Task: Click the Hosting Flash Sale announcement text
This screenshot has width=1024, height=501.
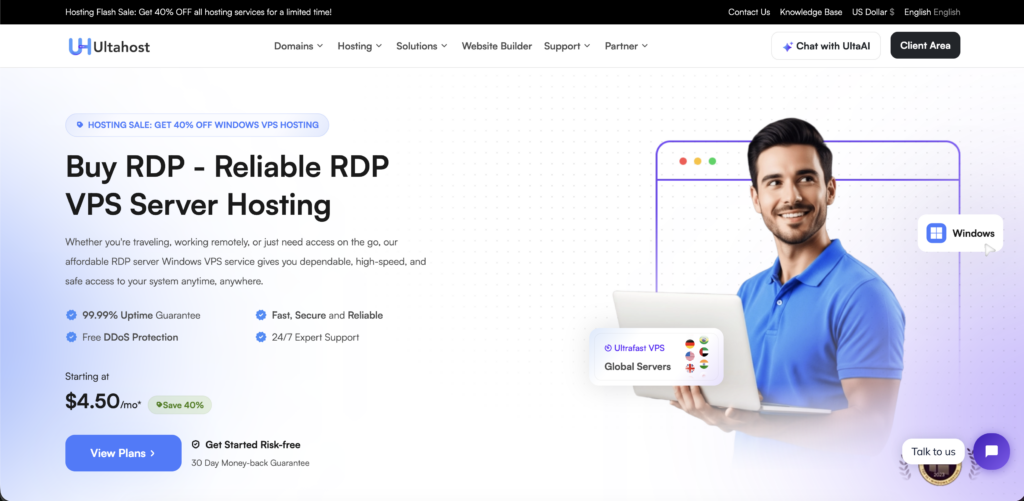Action: coord(199,12)
